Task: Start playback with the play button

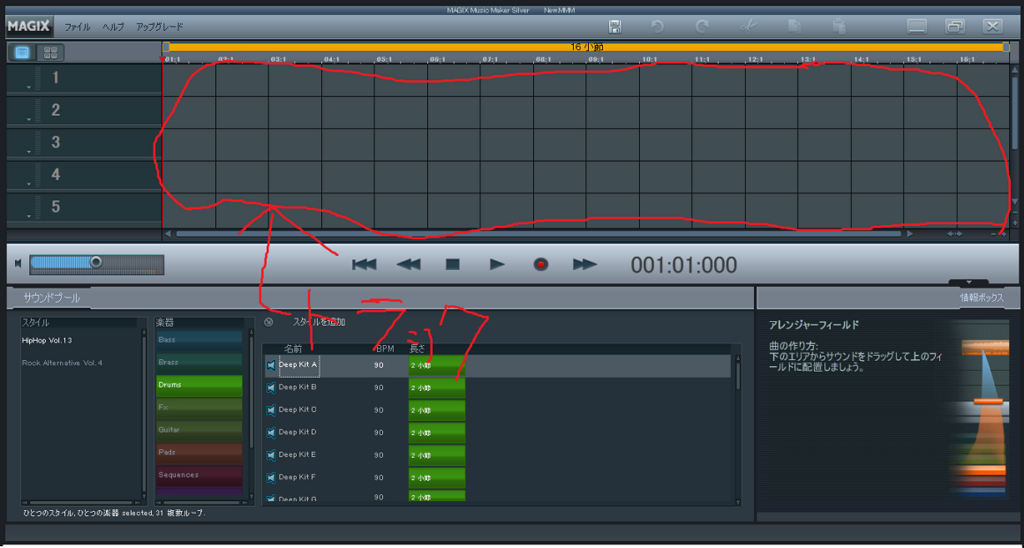Action: [497, 265]
